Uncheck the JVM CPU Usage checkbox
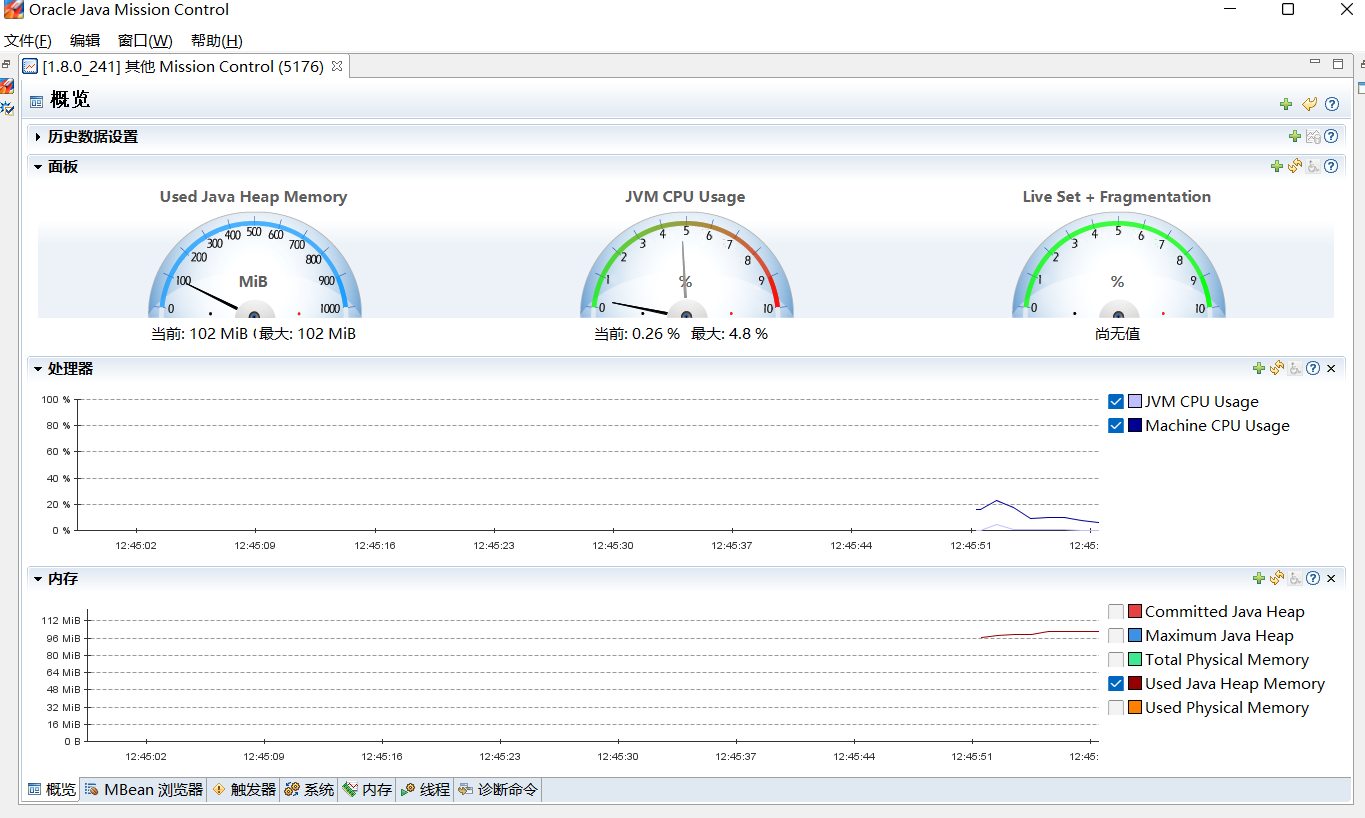This screenshot has height=818, width=1365. click(1116, 402)
